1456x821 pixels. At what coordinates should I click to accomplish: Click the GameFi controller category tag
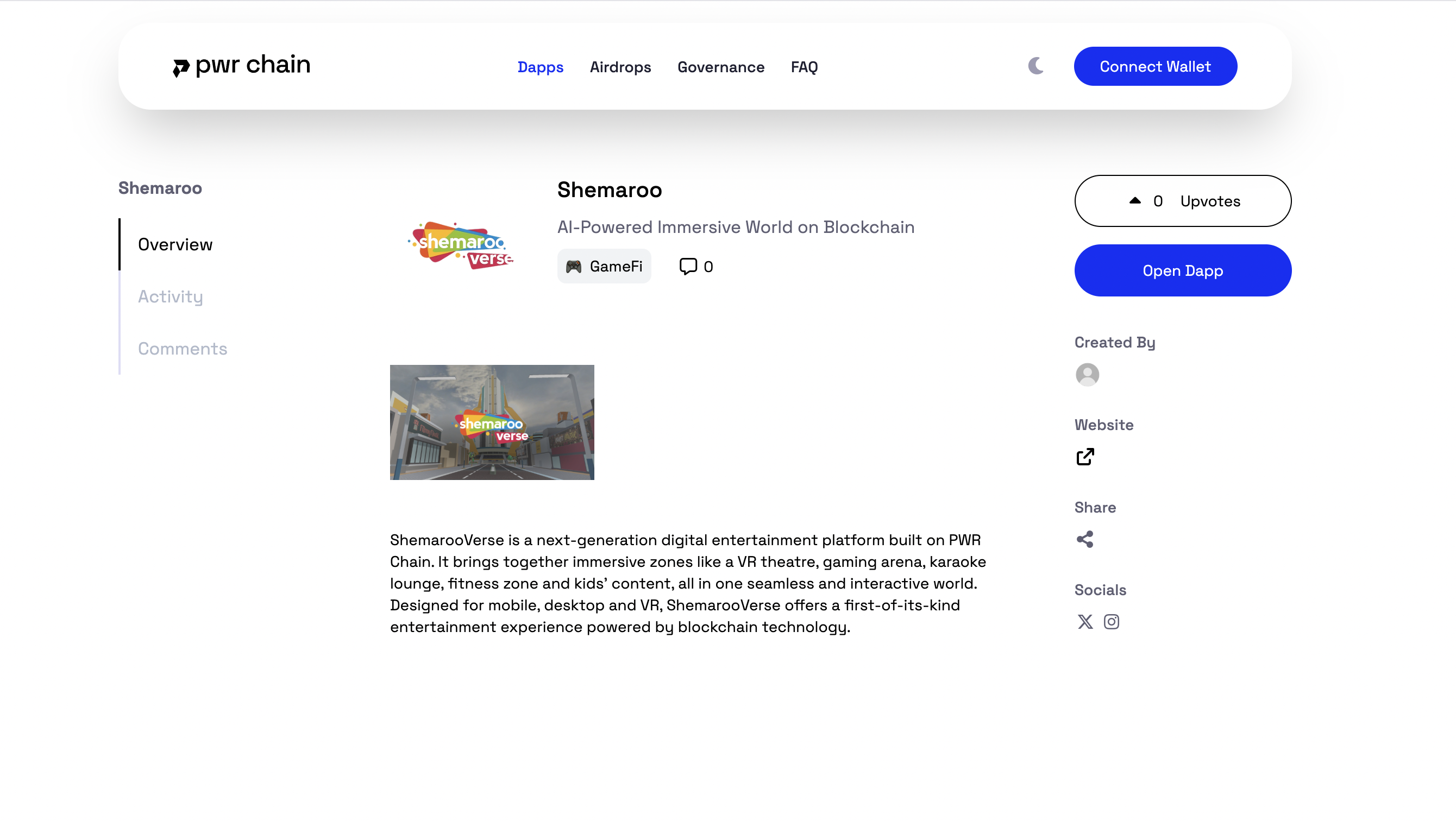click(604, 266)
